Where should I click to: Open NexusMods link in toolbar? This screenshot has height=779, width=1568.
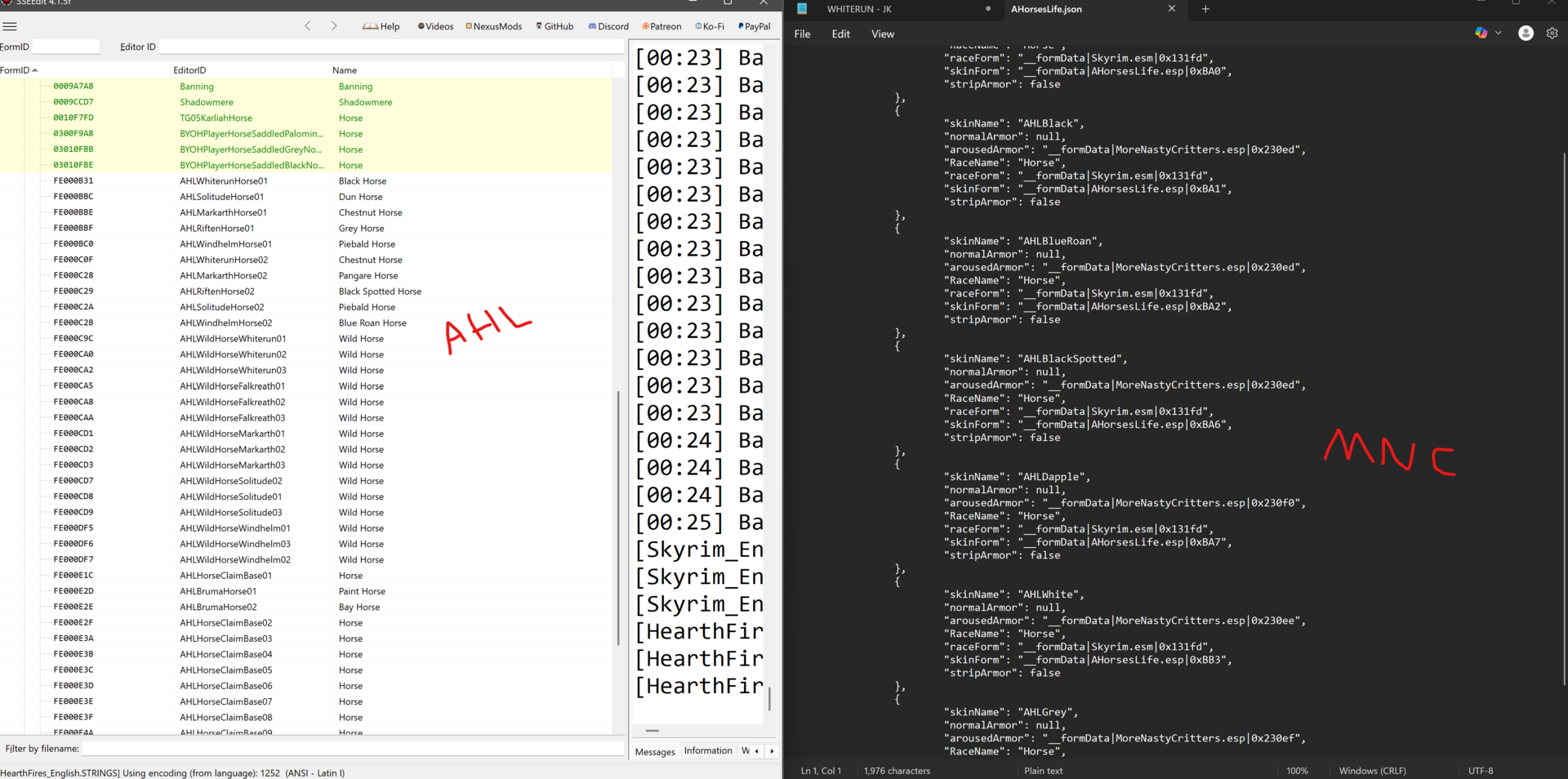click(494, 26)
